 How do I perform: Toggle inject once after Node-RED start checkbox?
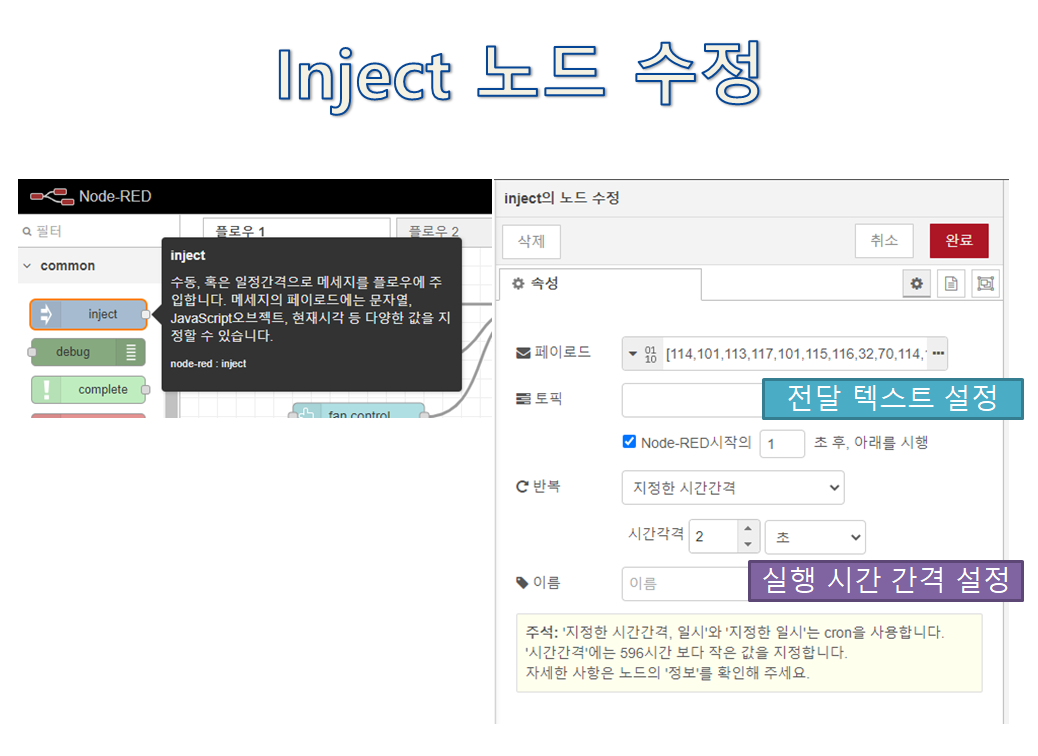[x=630, y=442]
